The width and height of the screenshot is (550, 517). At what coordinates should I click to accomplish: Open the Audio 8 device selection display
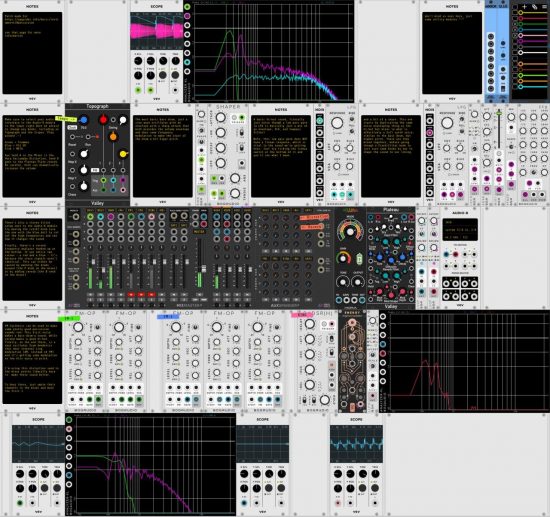(460, 231)
